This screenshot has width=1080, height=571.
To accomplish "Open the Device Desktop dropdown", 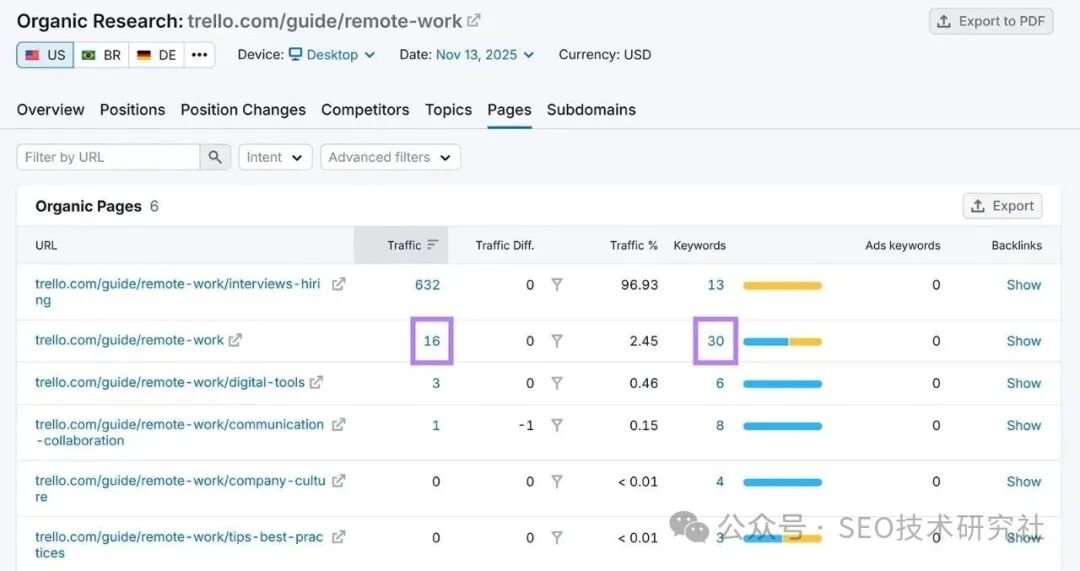I will [x=332, y=54].
